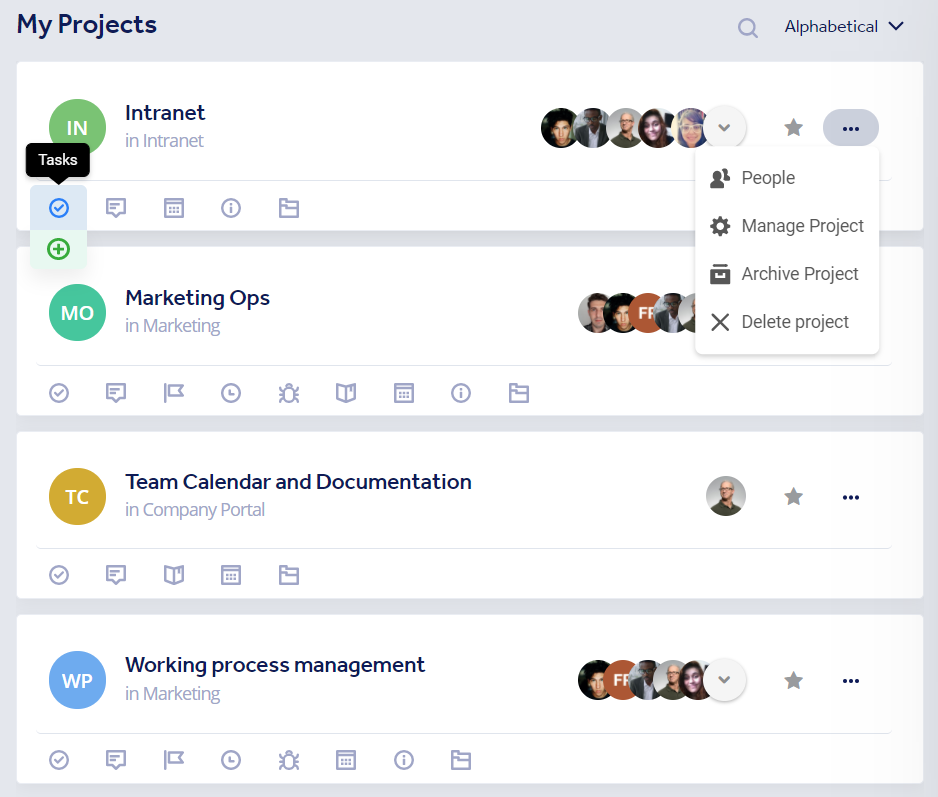Screen dimensions: 938x797
Task: Toggle favorite star for Team Calendar project
Action: (794, 497)
